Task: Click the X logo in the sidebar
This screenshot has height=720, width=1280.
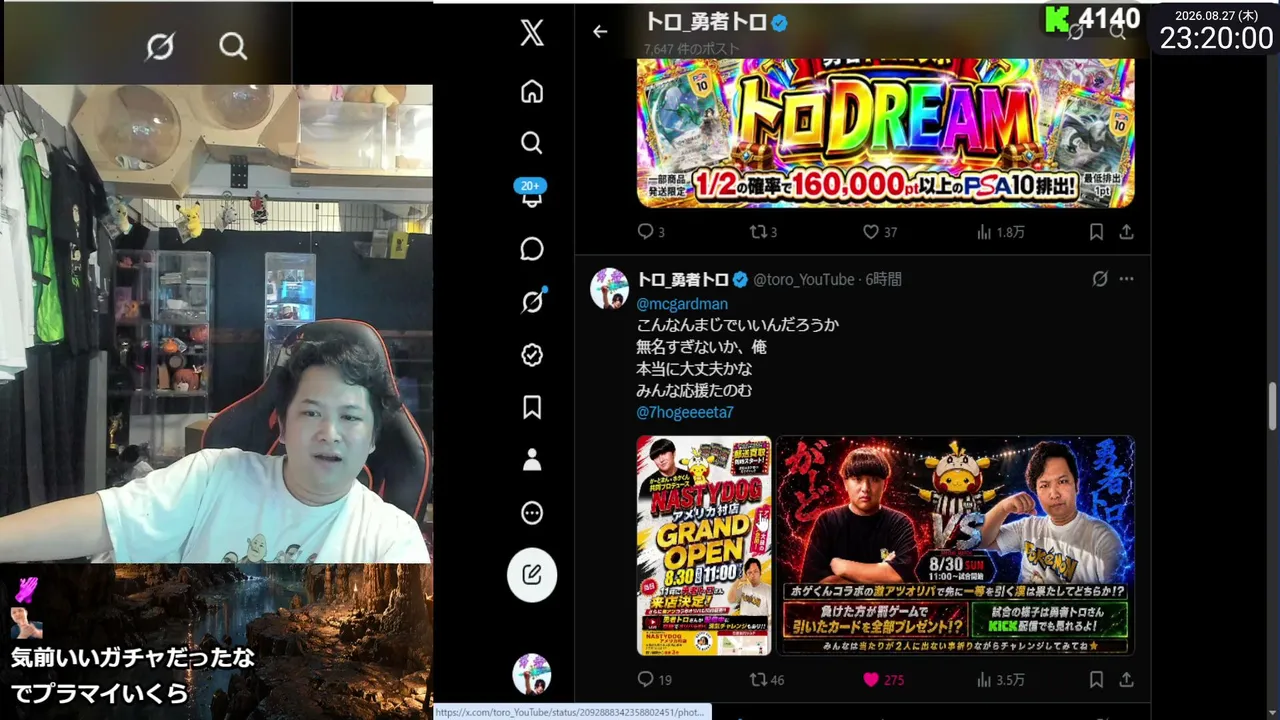Action: pos(532,33)
